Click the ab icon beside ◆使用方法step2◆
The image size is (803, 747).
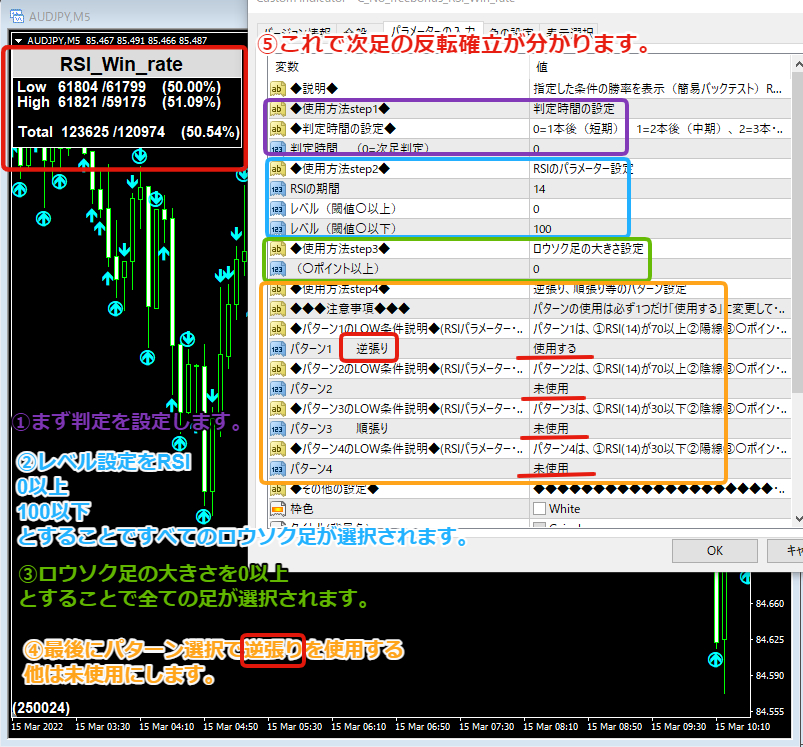click(277, 168)
